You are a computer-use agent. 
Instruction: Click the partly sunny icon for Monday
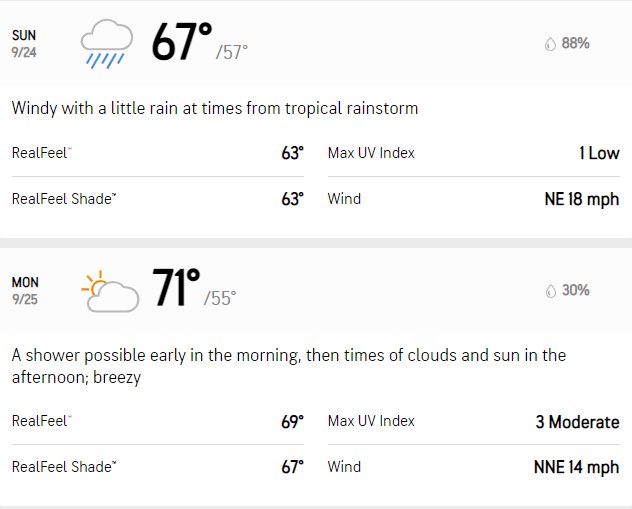(110, 291)
